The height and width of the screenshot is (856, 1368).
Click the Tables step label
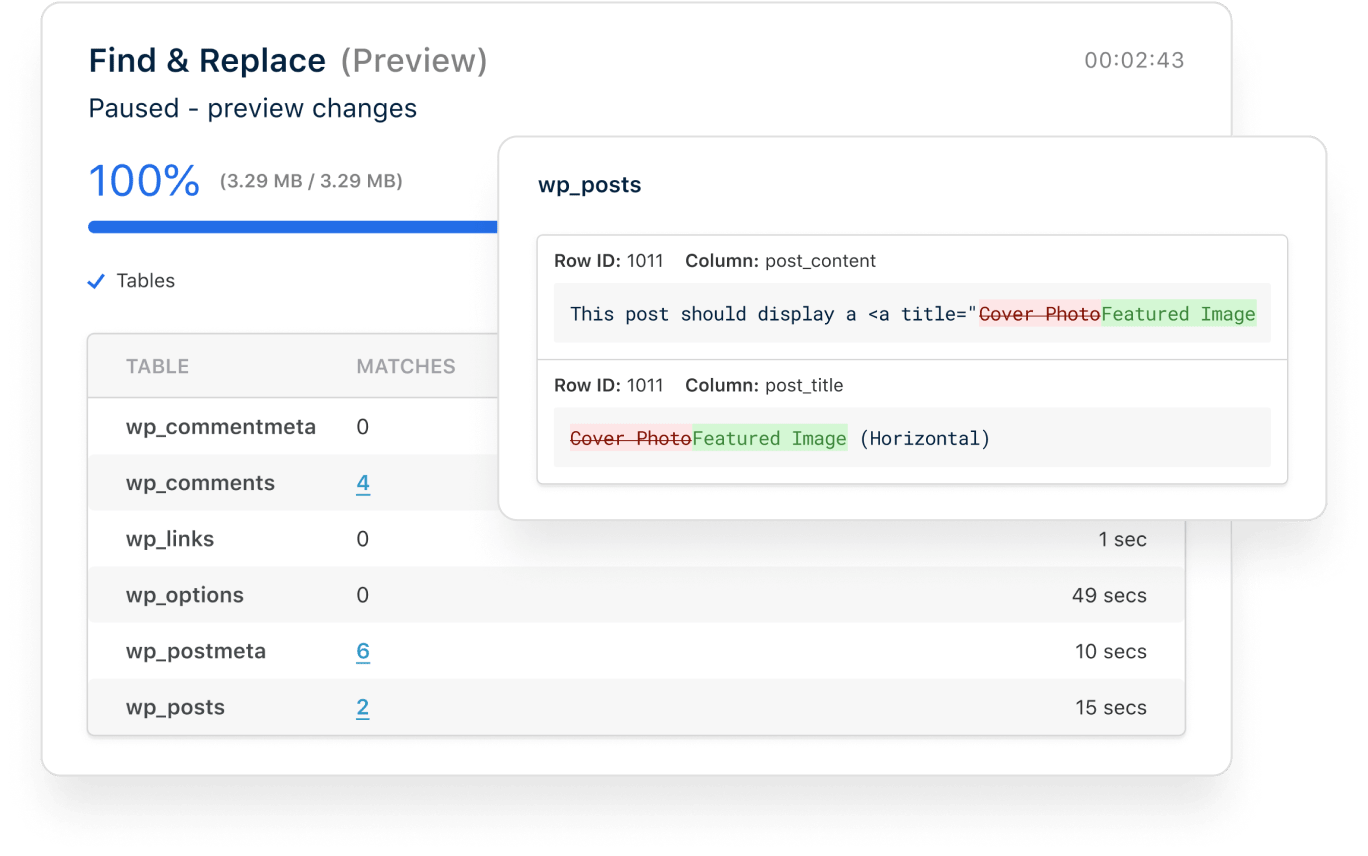point(146,281)
